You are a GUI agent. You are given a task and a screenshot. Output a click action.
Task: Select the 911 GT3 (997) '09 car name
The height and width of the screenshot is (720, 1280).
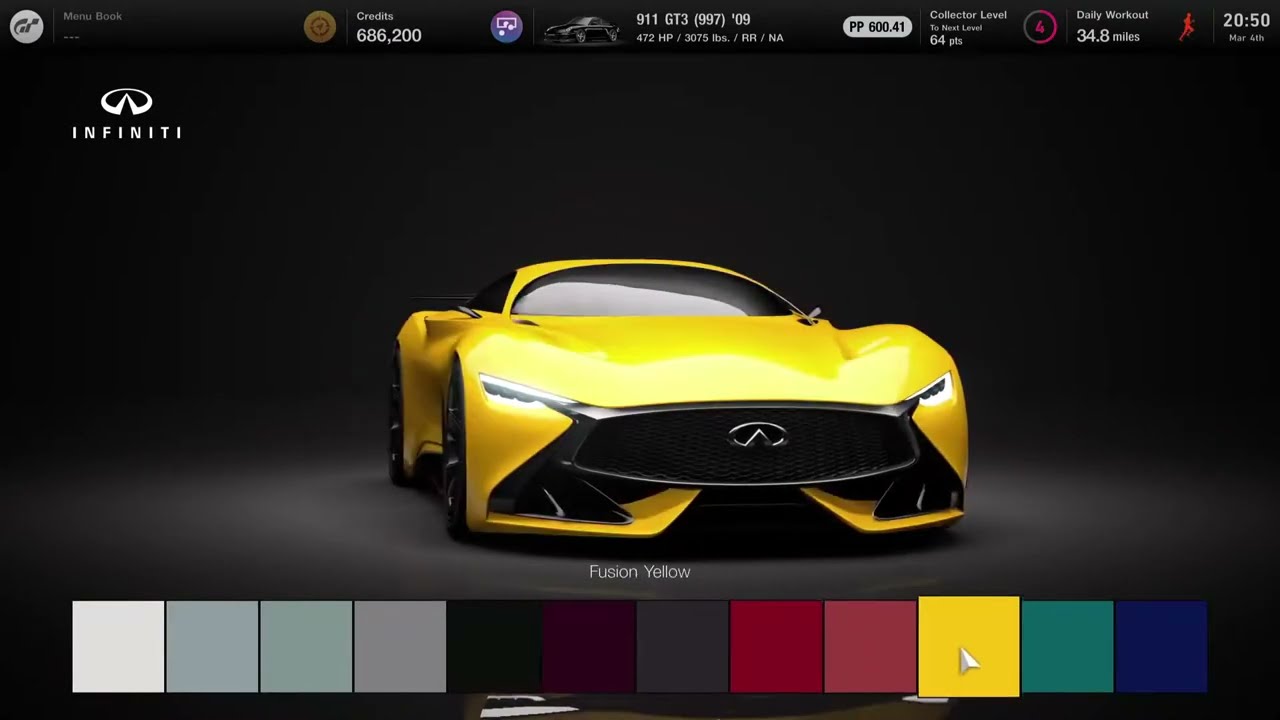coord(693,19)
